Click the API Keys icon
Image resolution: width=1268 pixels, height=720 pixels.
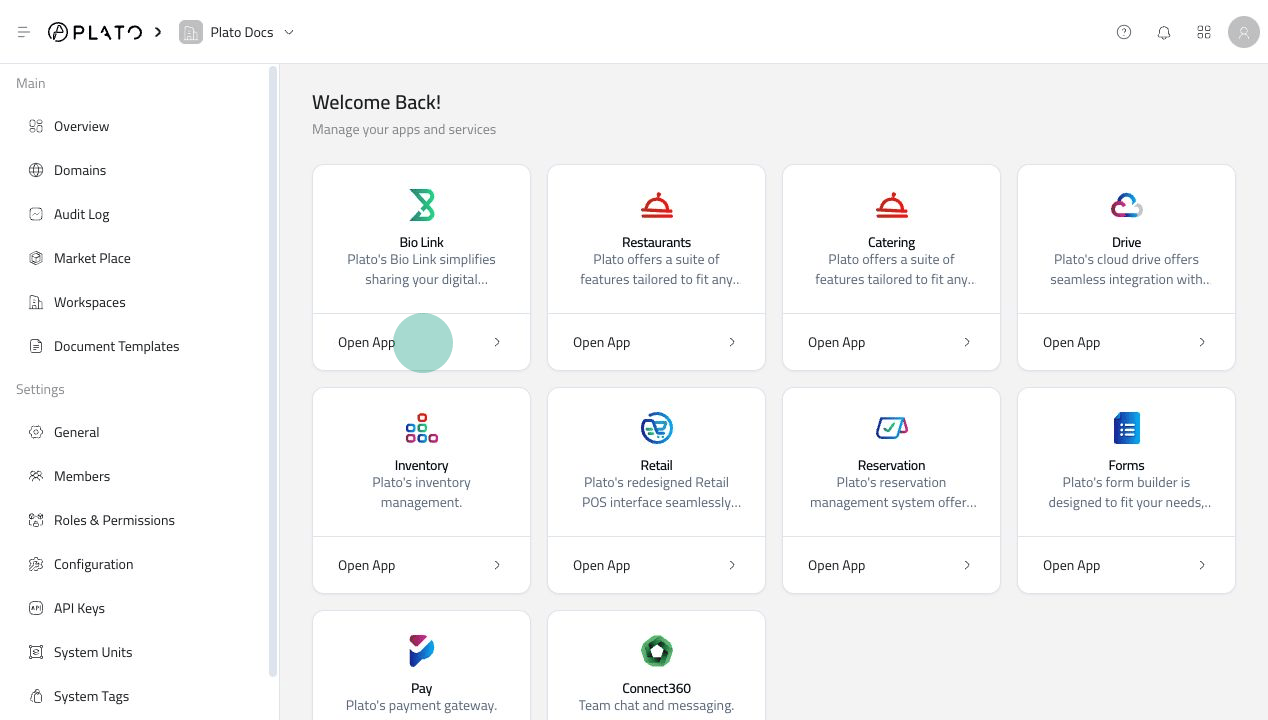36,608
